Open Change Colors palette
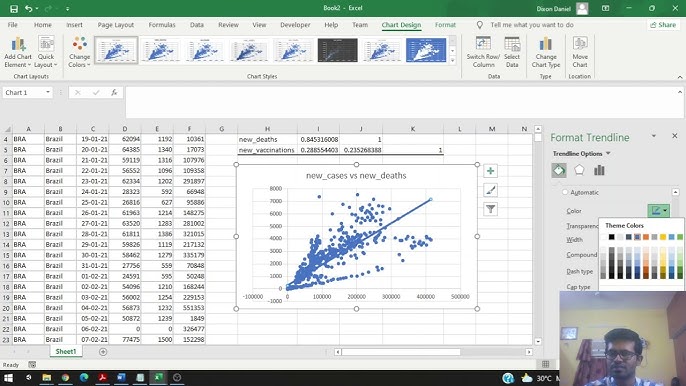This screenshot has height=386, width=686. 79,52
